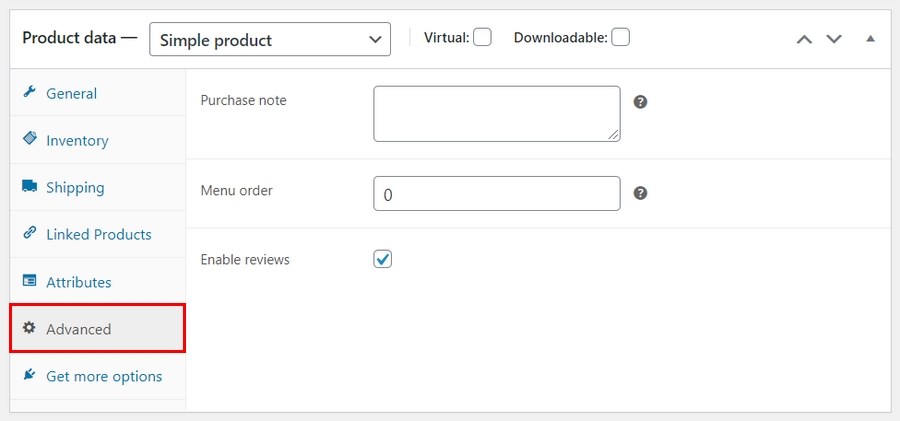Open Get more options link

pos(98,376)
